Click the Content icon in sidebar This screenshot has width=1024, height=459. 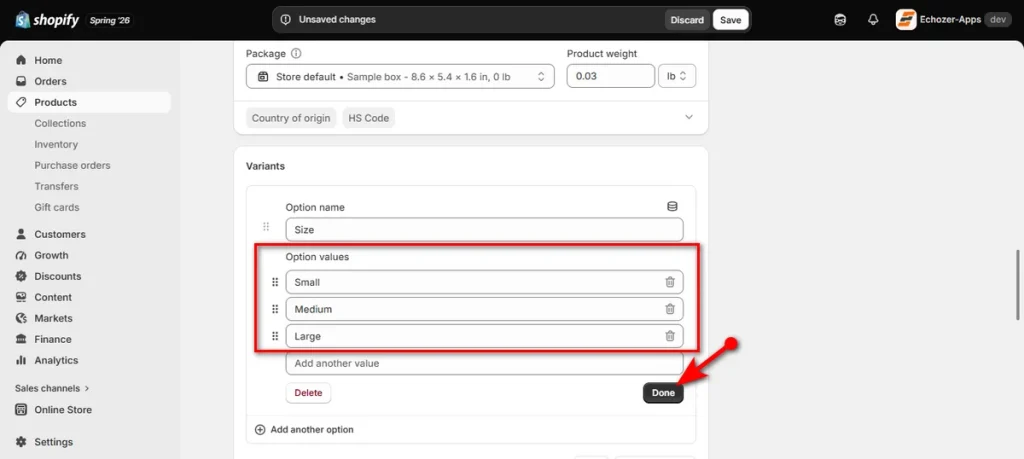click(21, 297)
